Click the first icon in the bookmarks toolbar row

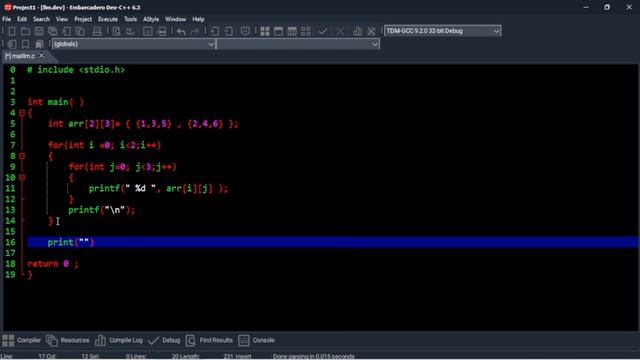pos(12,44)
